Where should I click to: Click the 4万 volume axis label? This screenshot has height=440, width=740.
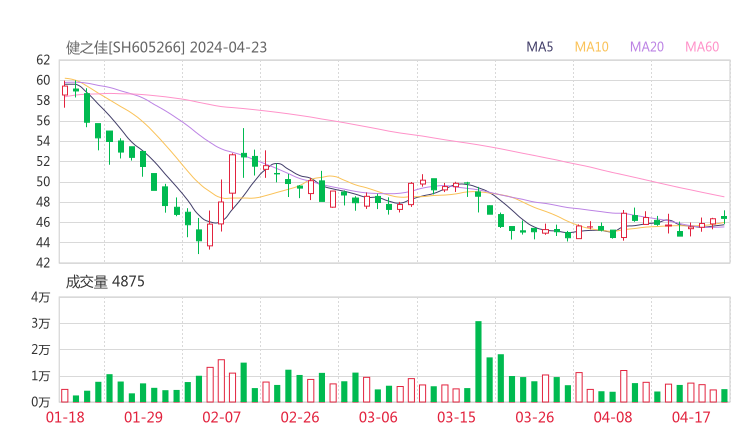[x=41, y=297]
